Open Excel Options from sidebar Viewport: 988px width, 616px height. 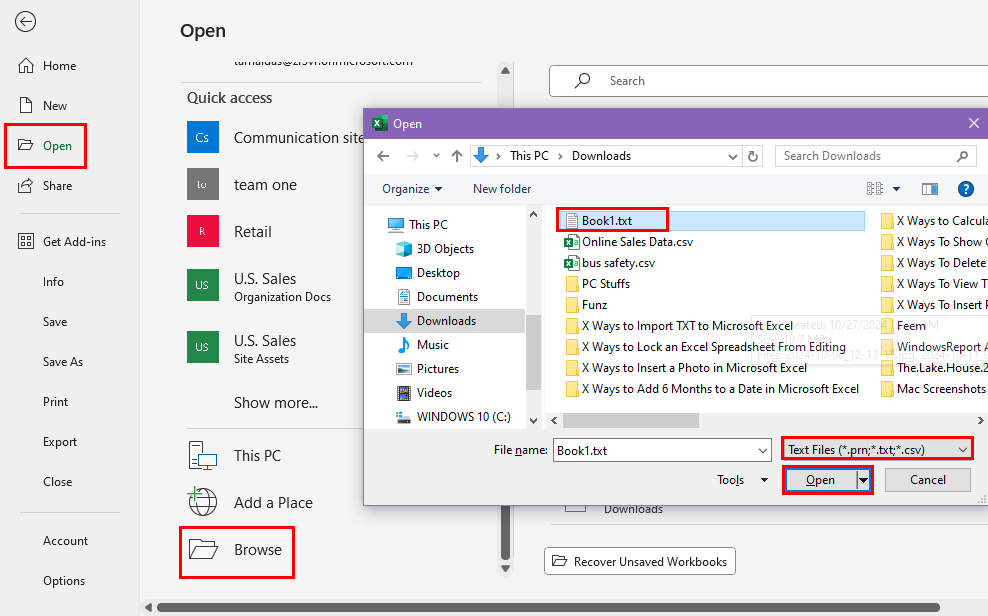64,581
